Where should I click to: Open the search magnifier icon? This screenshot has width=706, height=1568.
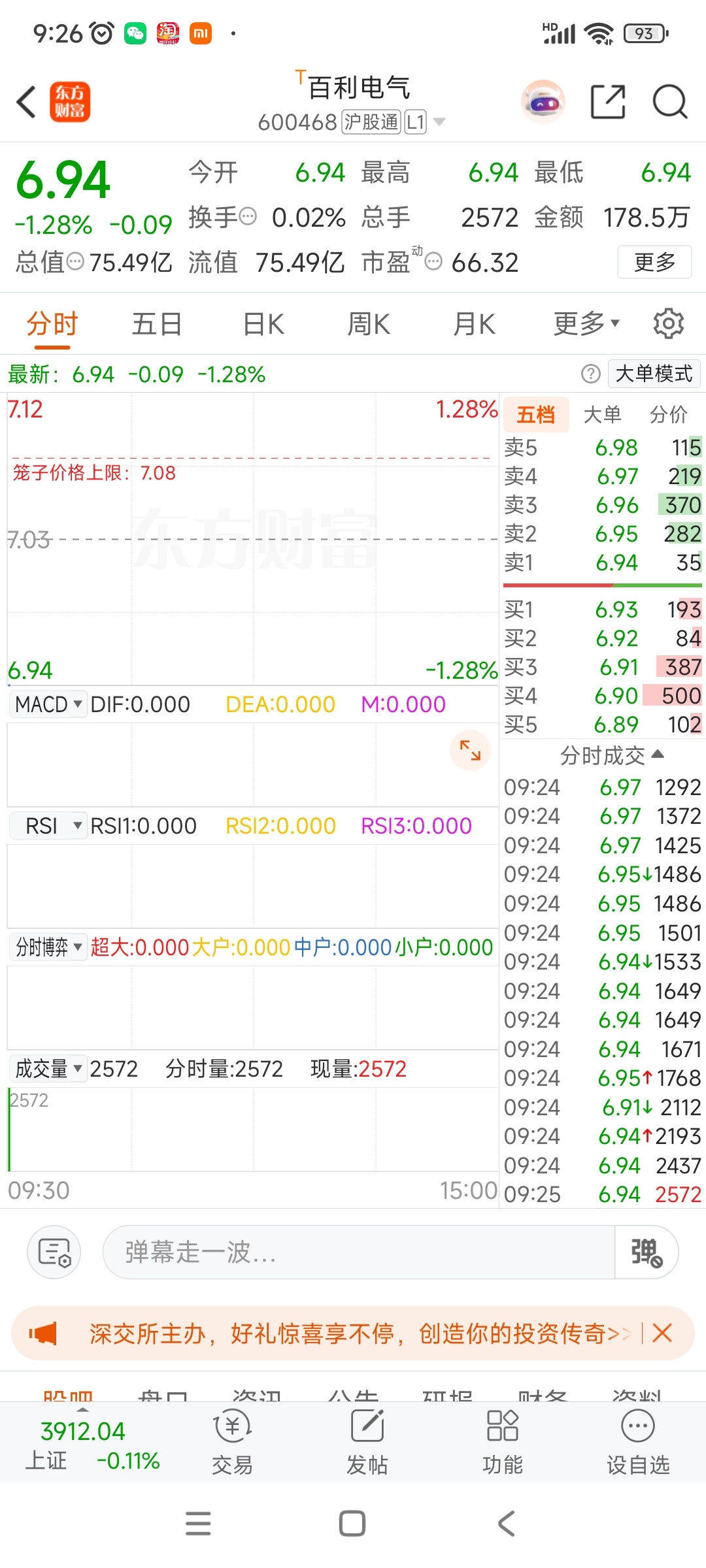pyautogui.click(x=670, y=102)
